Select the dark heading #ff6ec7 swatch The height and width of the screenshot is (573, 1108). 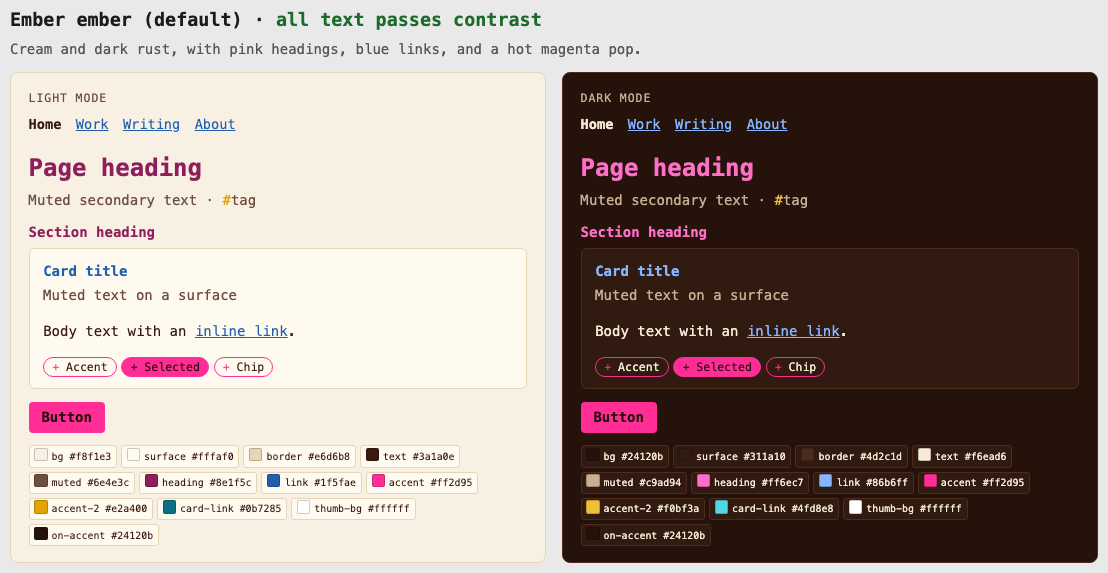point(750,483)
